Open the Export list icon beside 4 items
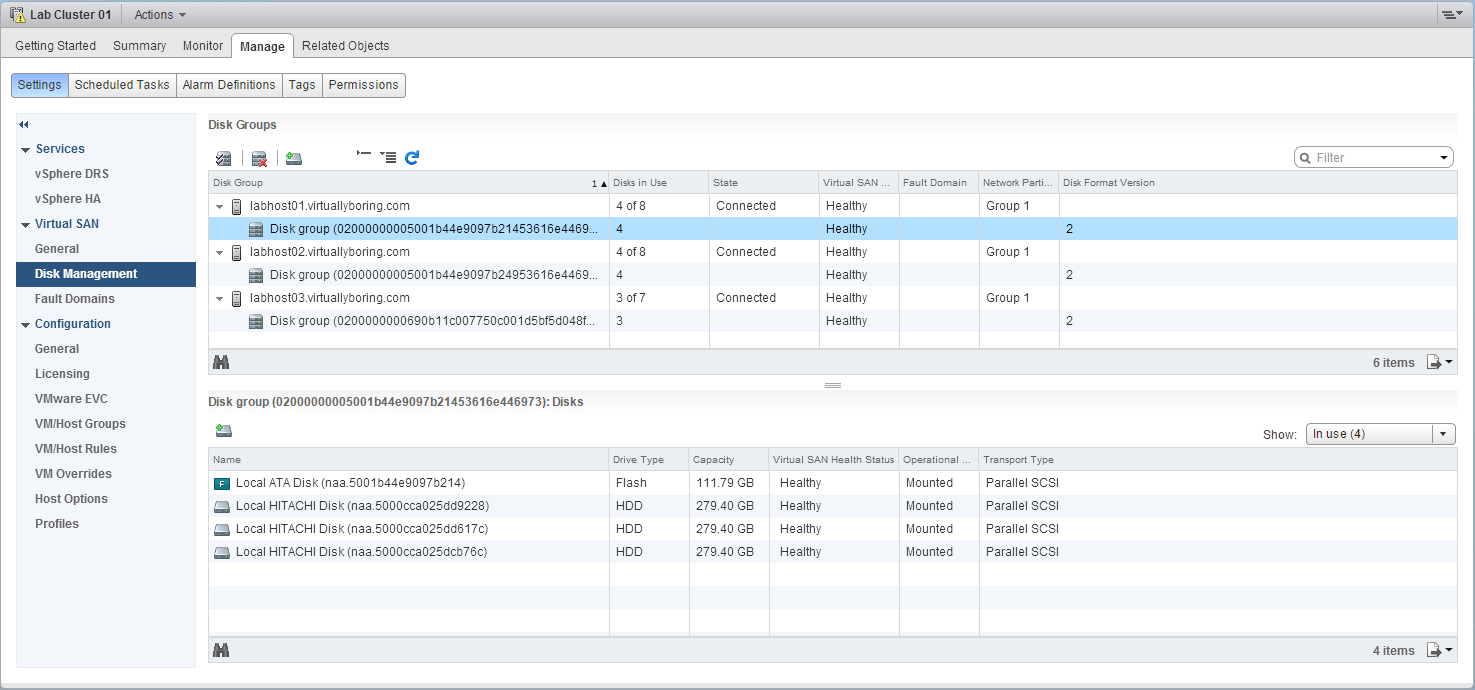 pyautogui.click(x=1439, y=650)
